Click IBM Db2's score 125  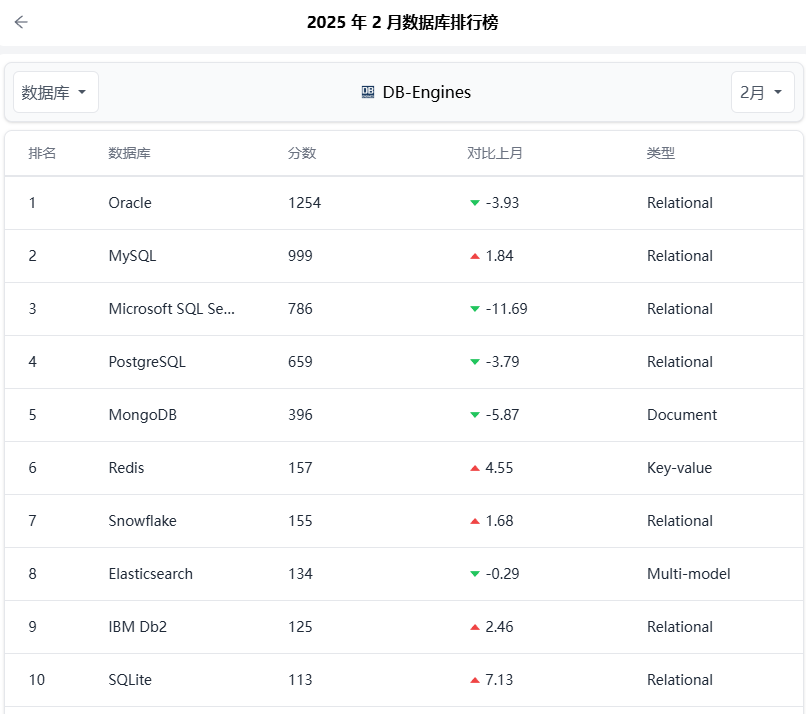[300, 627]
